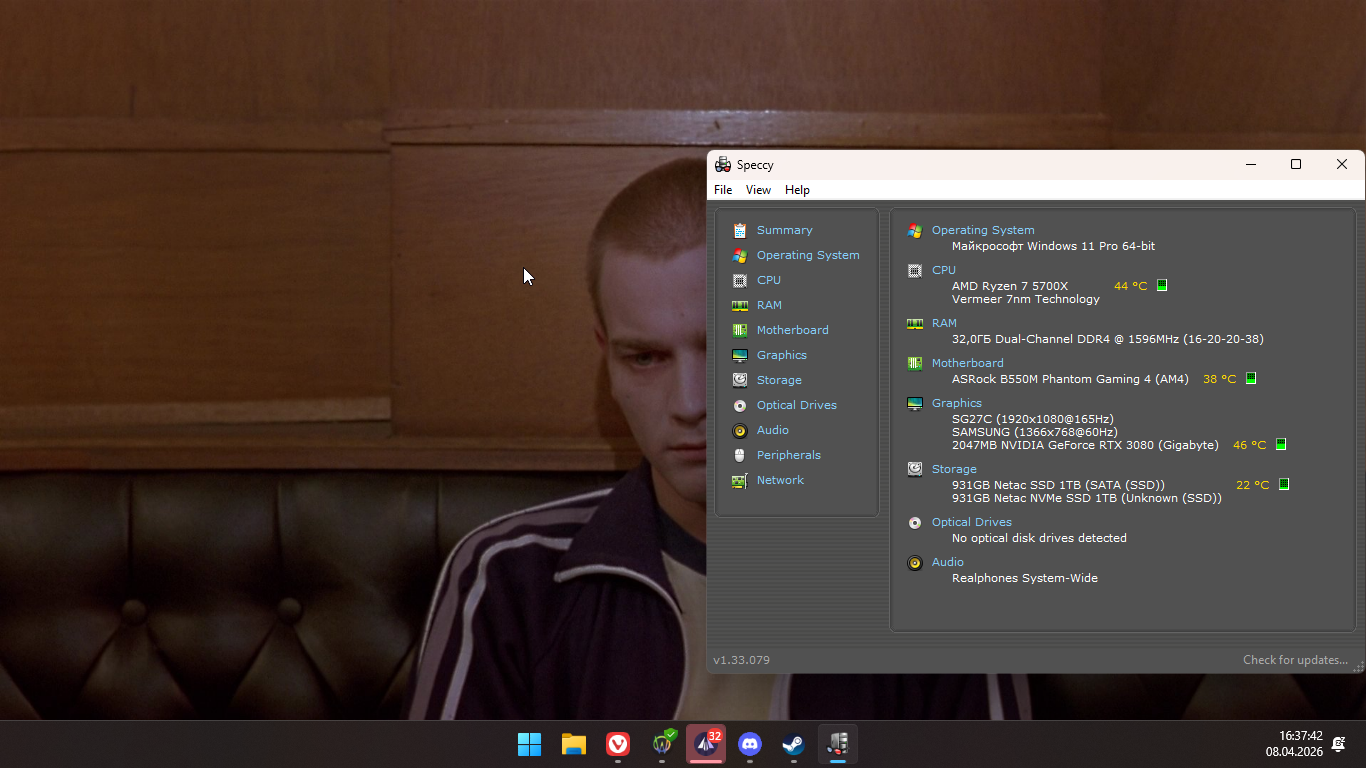Select the Peripherals mouse icon

coord(739,456)
